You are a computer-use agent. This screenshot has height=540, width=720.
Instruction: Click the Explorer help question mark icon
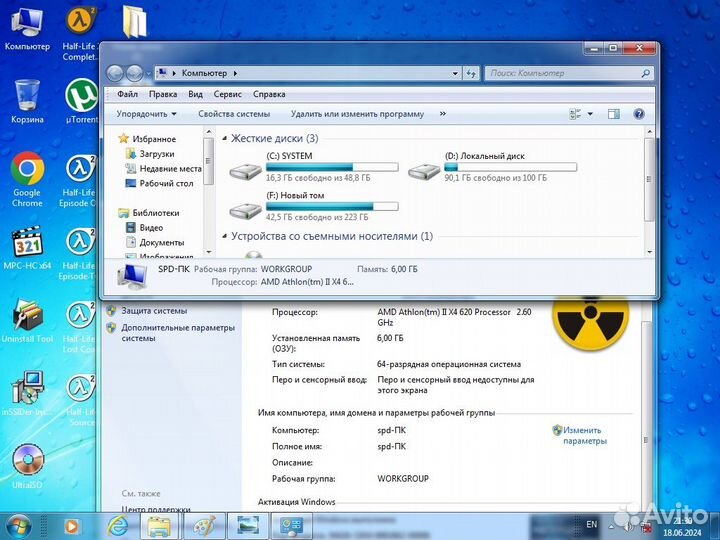coord(639,114)
